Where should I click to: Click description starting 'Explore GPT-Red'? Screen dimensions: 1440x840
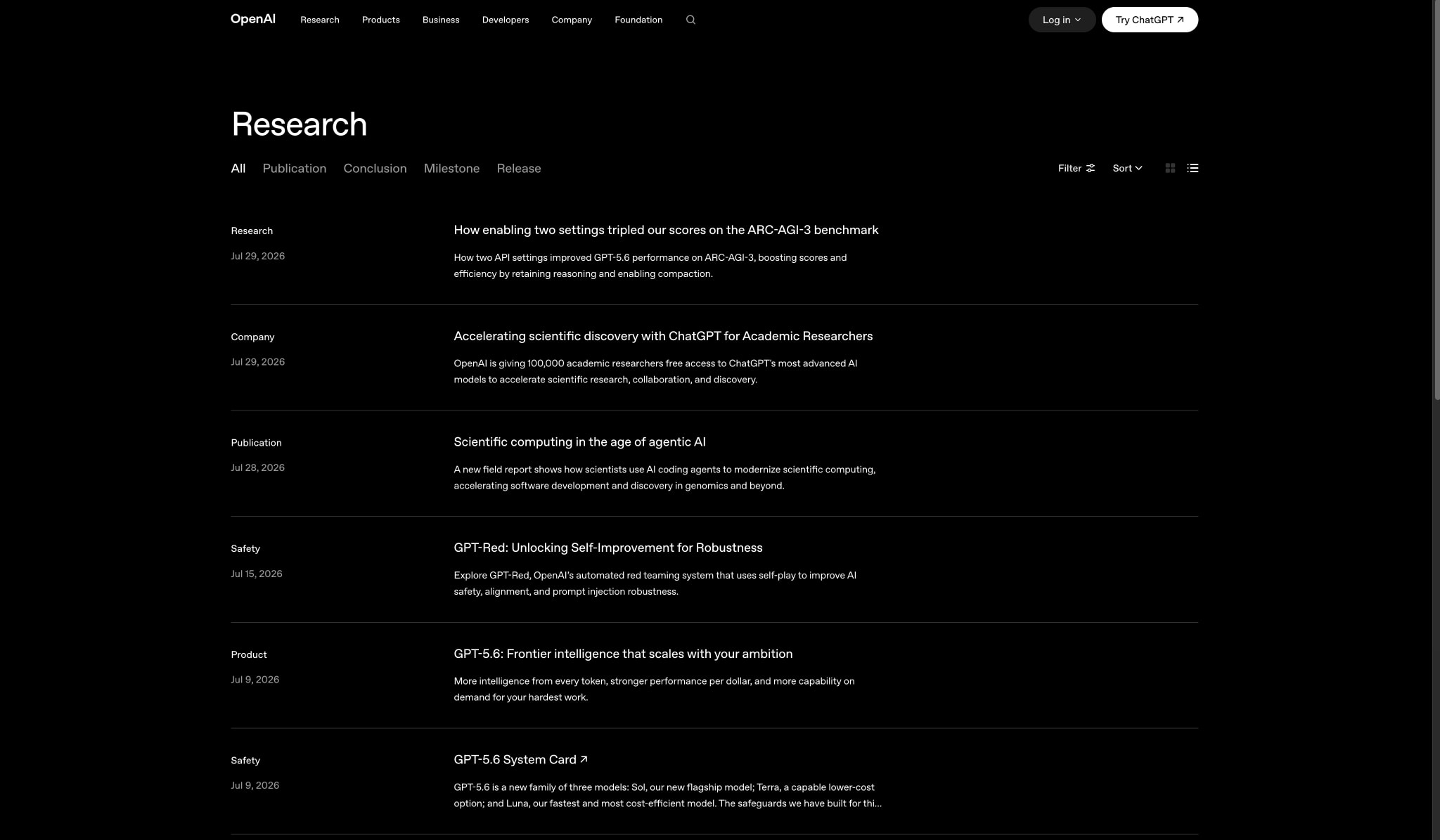click(655, 583)
